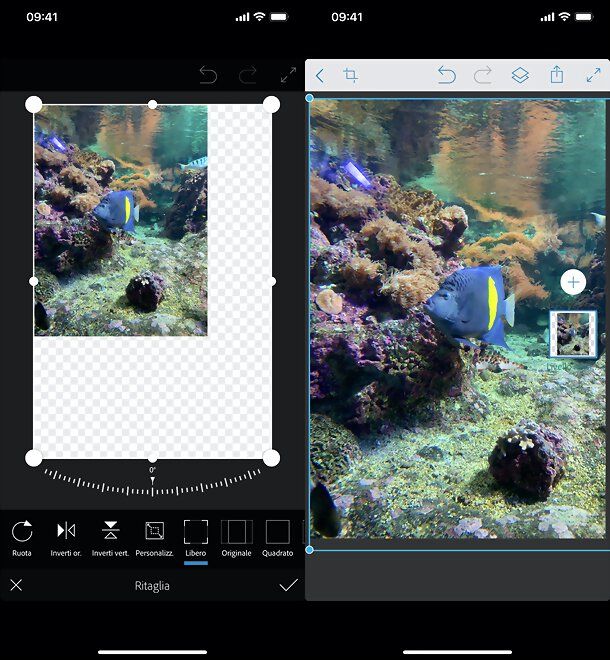Cancel crop with the X button
This screenshot has width=610, height=660.
(16, 585)
